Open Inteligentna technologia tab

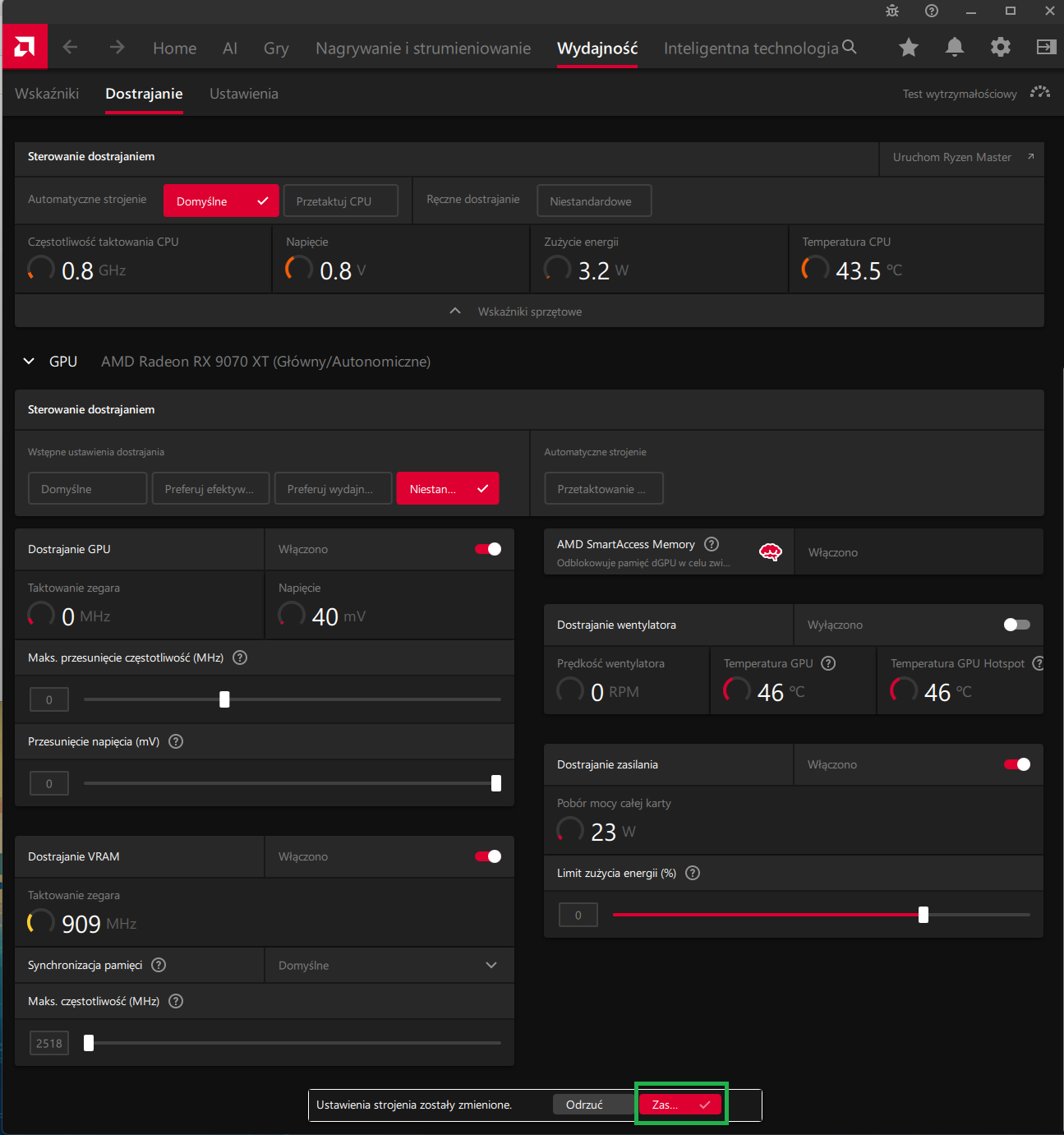[751, 48]
